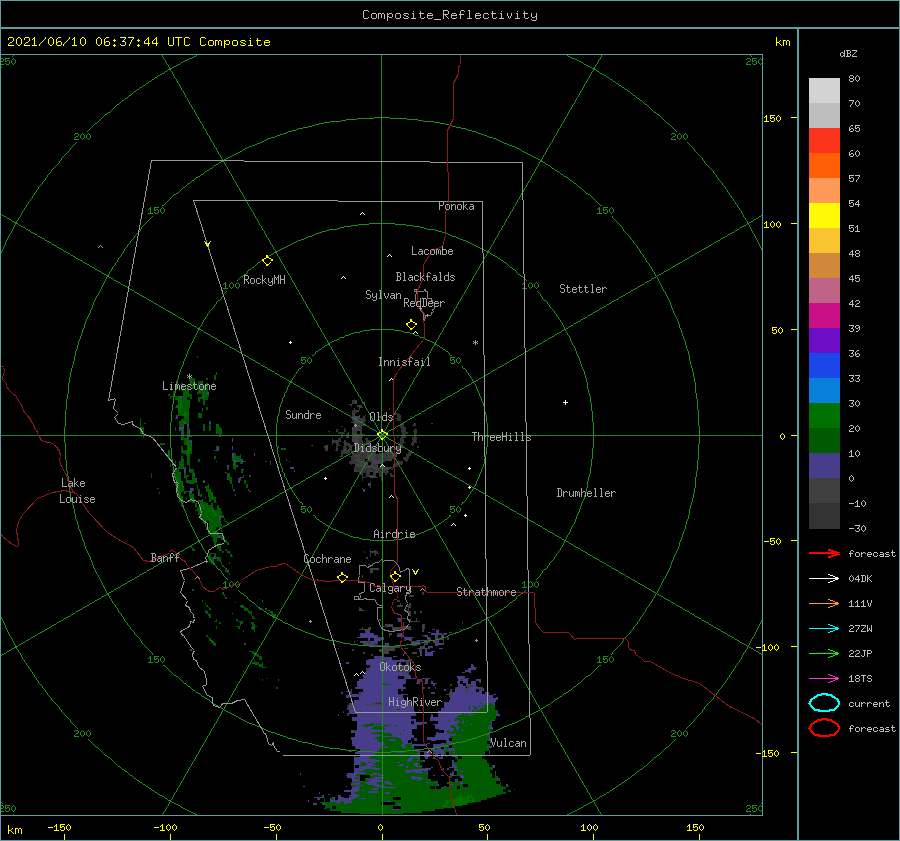This screenshot has height=841, width=900.
Task: Click the Sundre label
Action: pos(303,414)
